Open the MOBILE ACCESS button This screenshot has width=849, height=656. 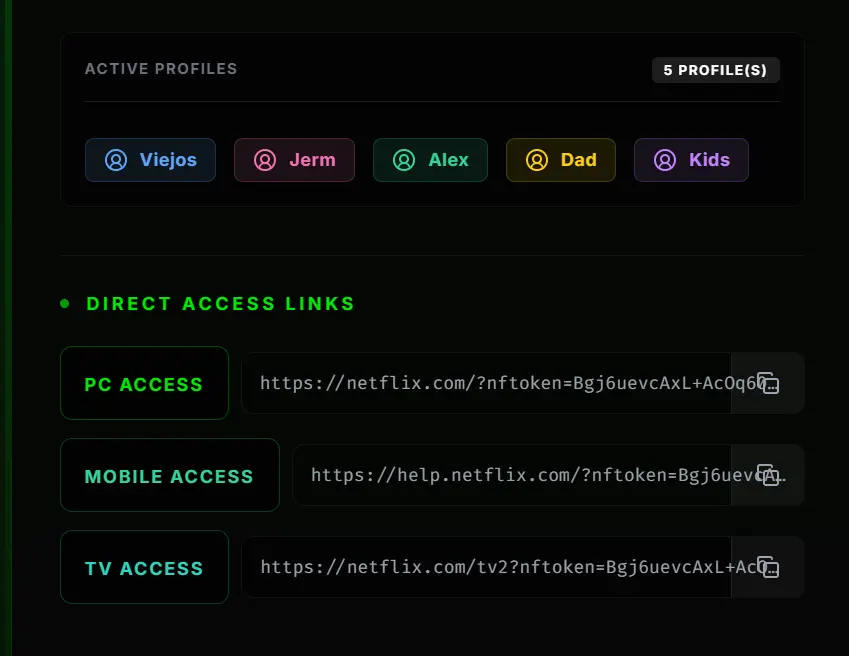[x=170, y=475]
